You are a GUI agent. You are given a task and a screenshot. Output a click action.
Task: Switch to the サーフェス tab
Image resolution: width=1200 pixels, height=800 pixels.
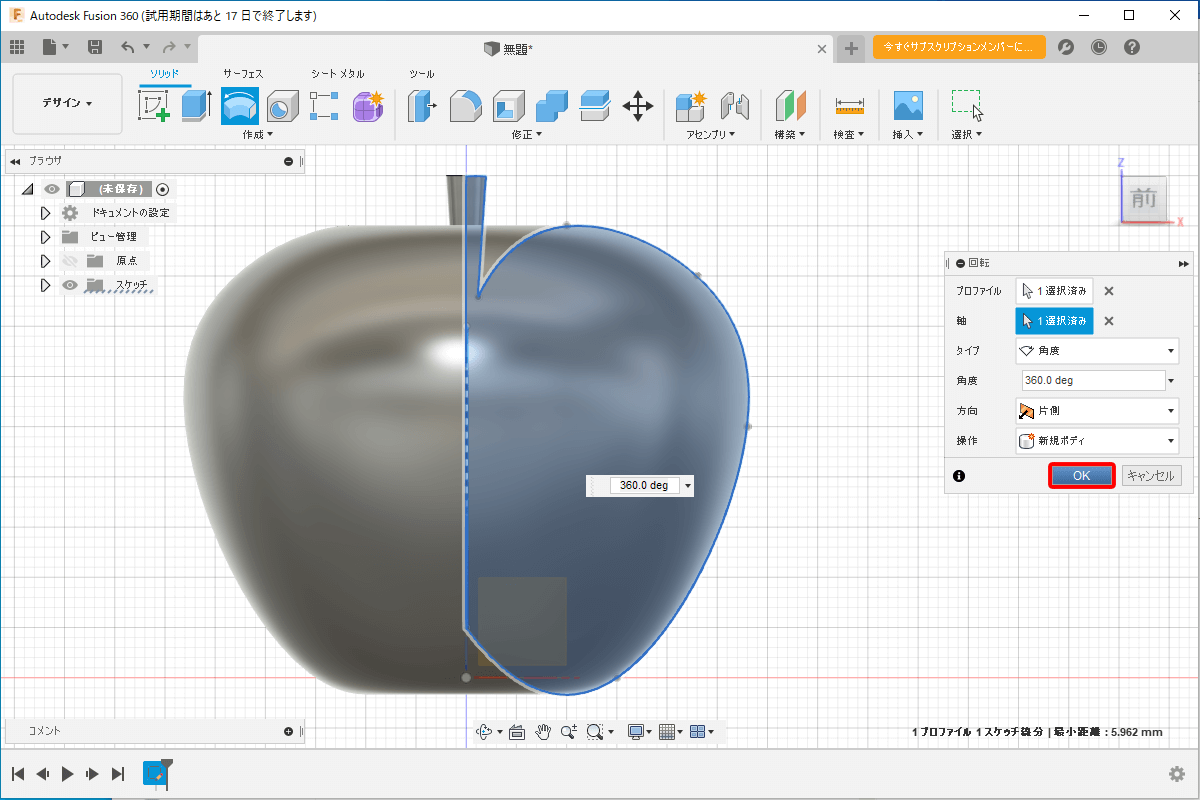click(244, 74)
